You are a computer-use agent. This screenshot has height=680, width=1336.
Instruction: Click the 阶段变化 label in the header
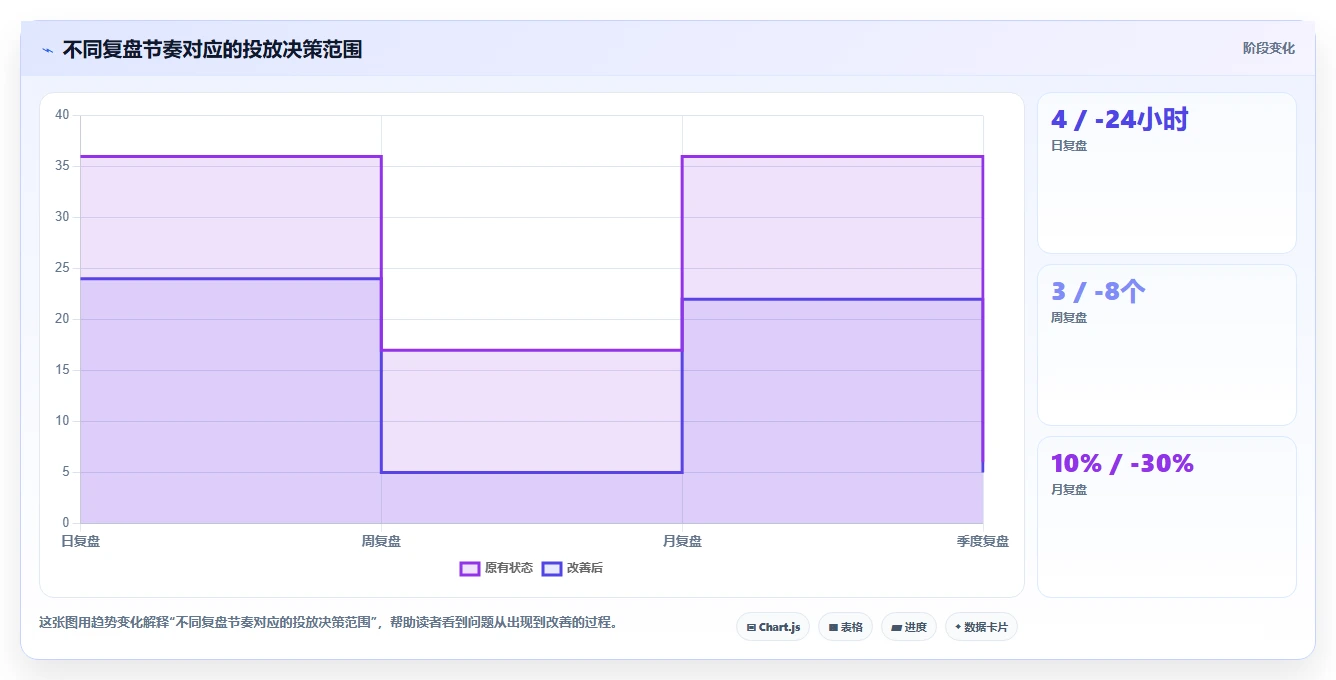(x=1268, y=48)
